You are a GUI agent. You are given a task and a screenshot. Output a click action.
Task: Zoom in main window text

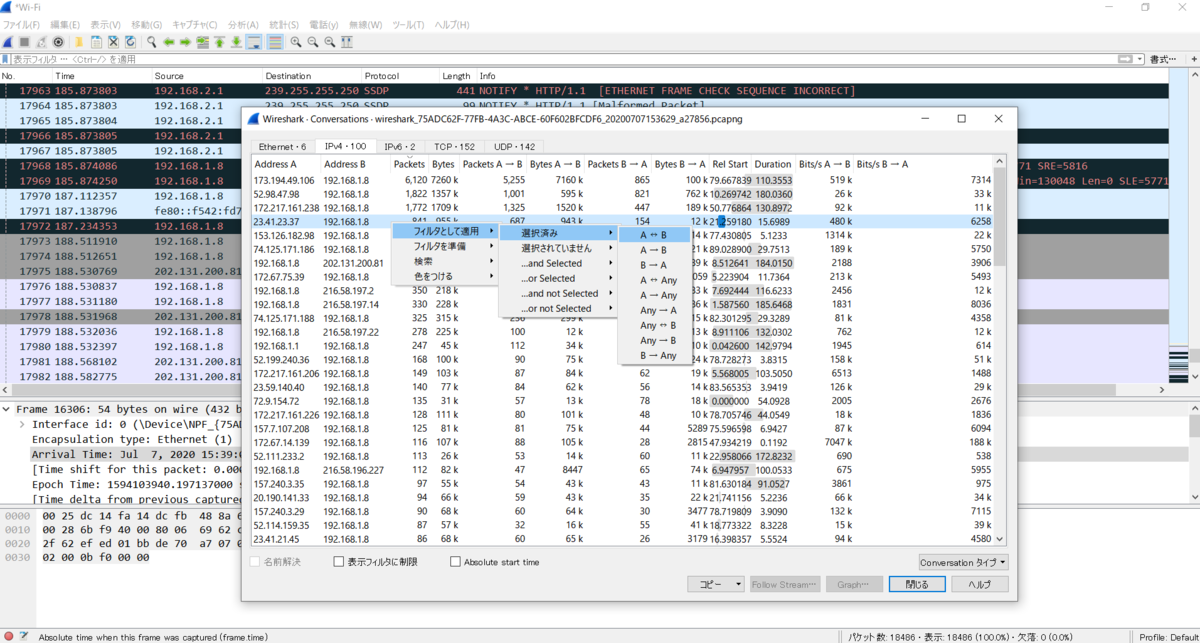point(296,42)
